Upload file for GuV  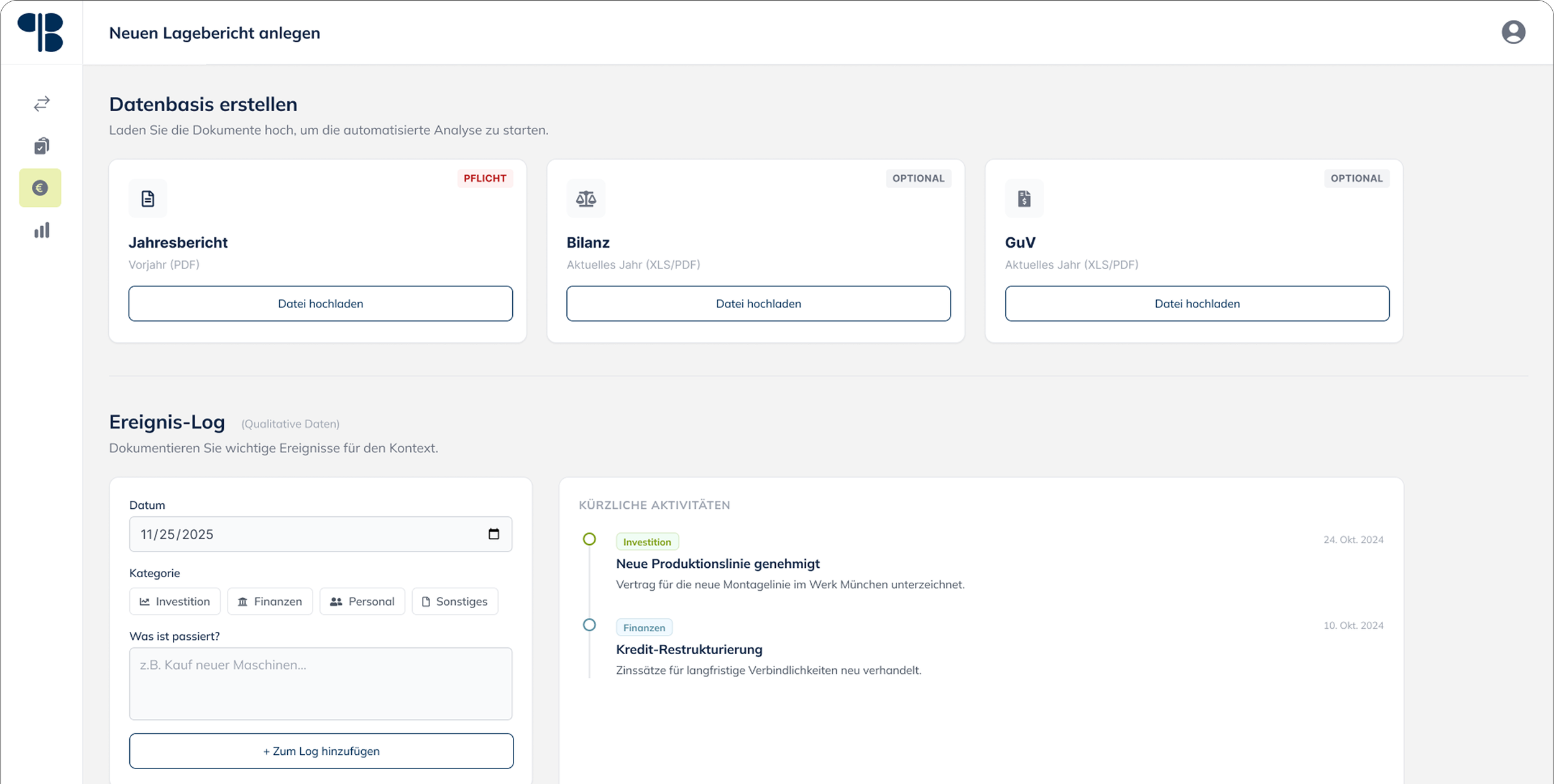[1197, 304]
